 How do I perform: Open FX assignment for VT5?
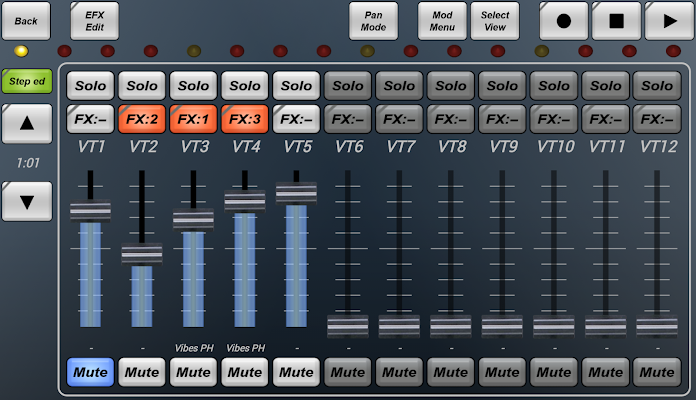click(x=297, y=119)
